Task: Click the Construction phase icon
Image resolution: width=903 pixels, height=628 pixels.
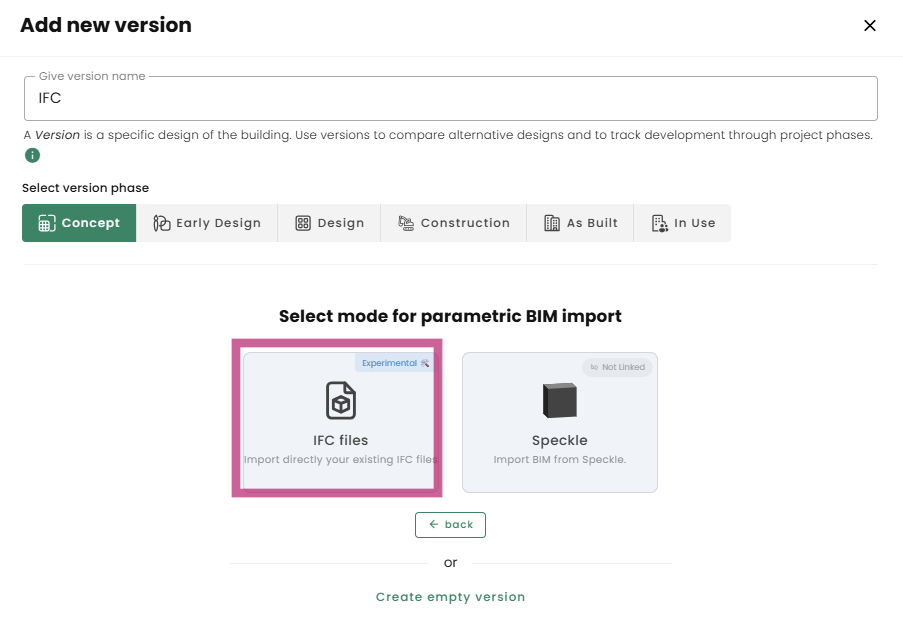Action: click(406, 223)
